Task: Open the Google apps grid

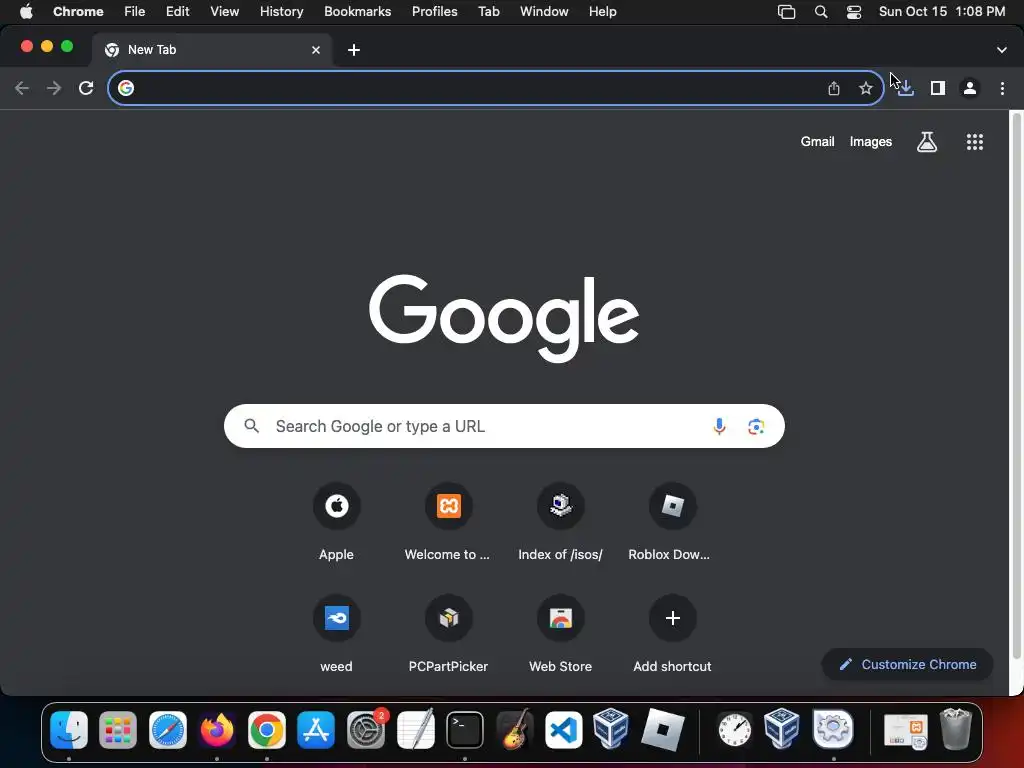Action: tap(975, 142)
